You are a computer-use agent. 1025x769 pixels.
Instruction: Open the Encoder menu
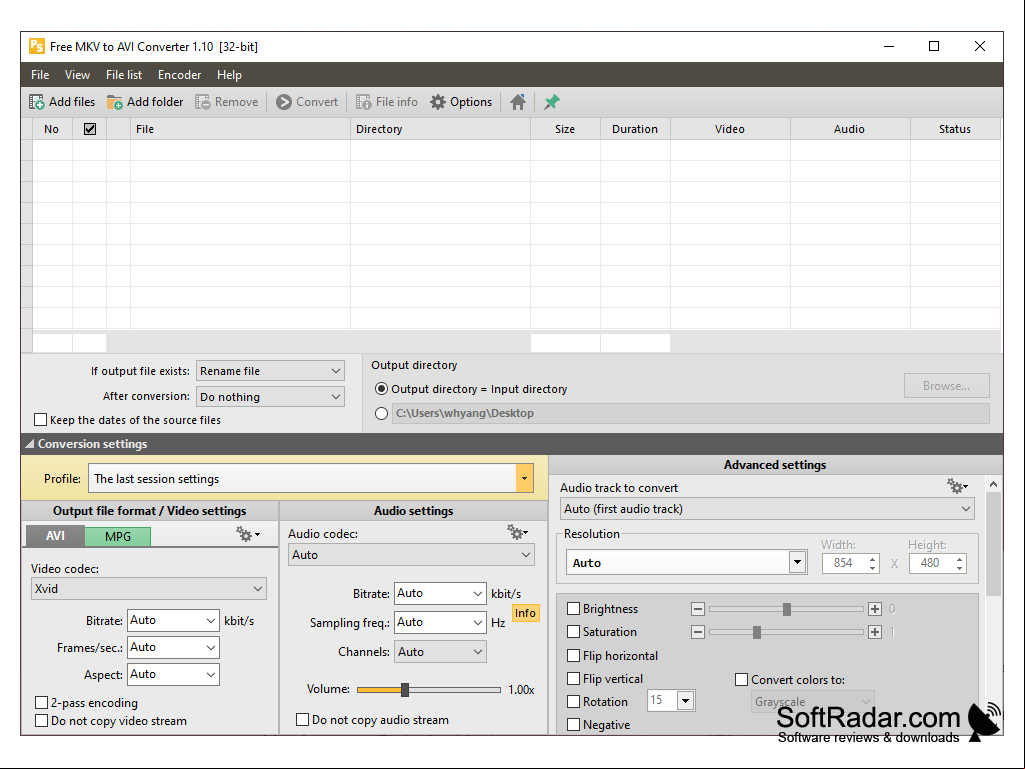click(179, 75)
